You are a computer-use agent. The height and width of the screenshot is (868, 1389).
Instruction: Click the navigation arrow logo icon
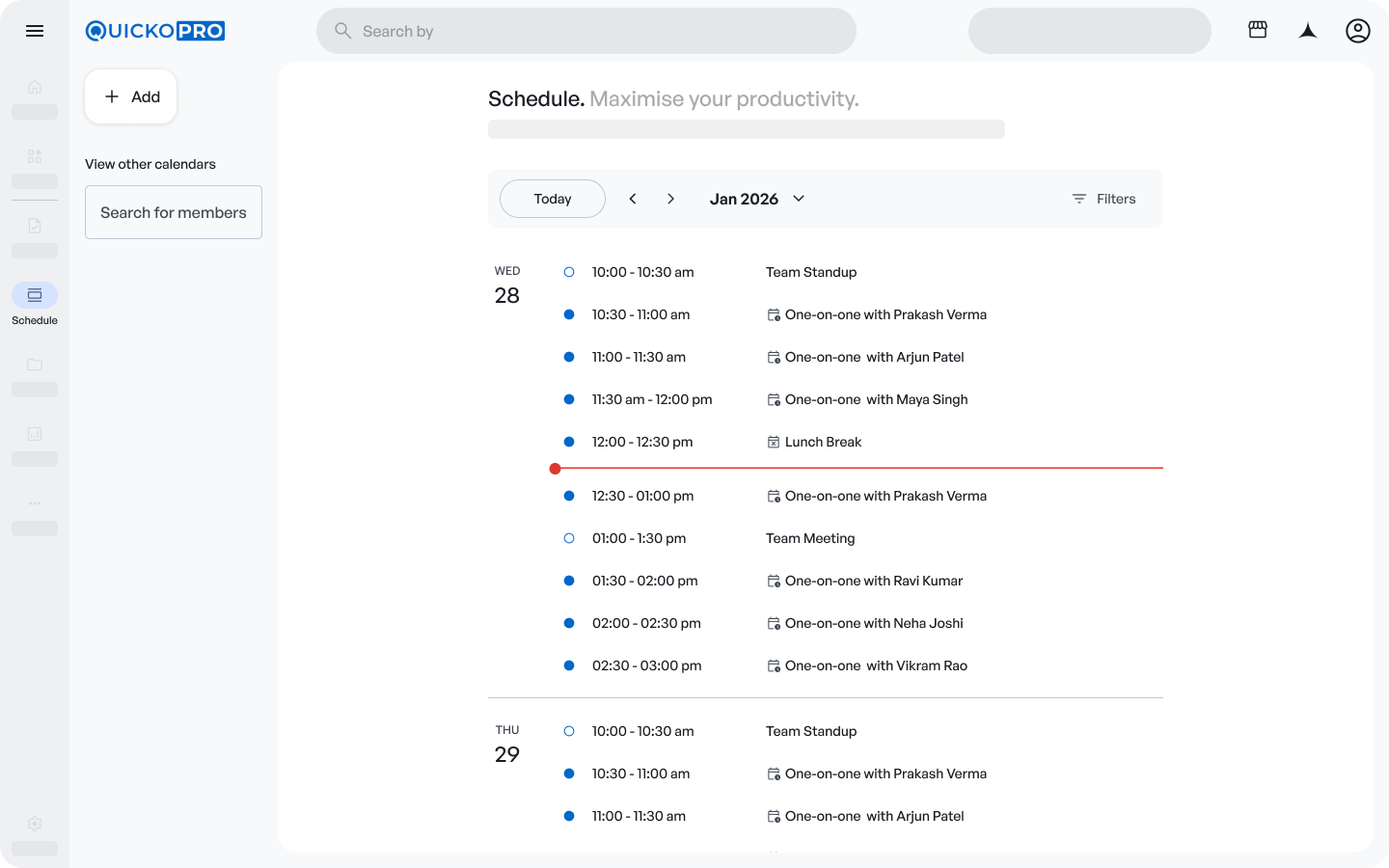[x=1308, y=31]
